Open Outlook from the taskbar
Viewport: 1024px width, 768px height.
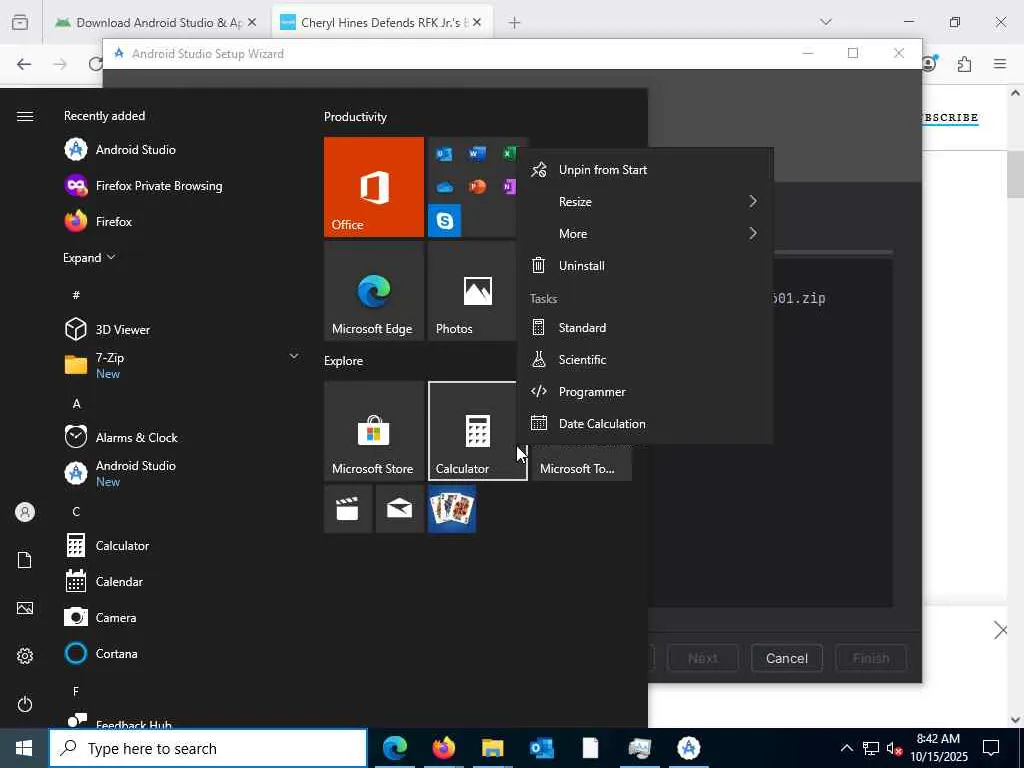pos(542,748)
